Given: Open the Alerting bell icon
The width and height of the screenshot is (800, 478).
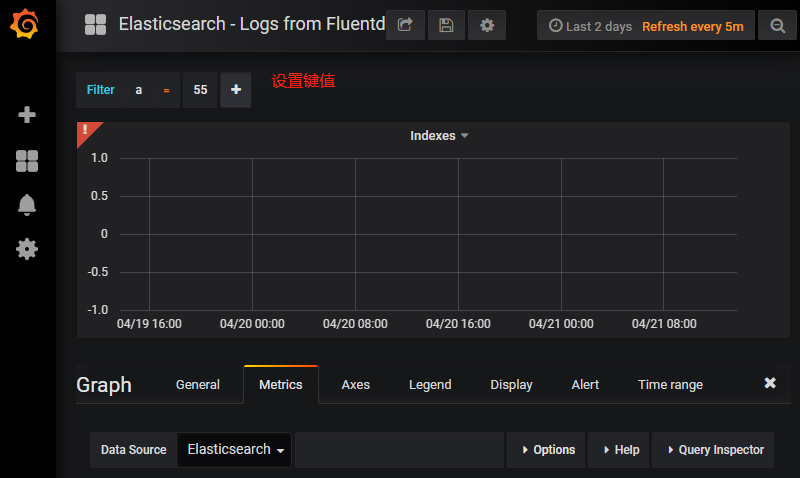Looking at the screenshot, I should coord(27,205).
